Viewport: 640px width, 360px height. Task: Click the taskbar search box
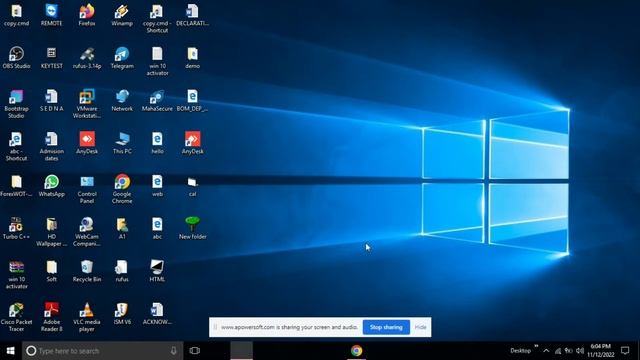[102, 351]
